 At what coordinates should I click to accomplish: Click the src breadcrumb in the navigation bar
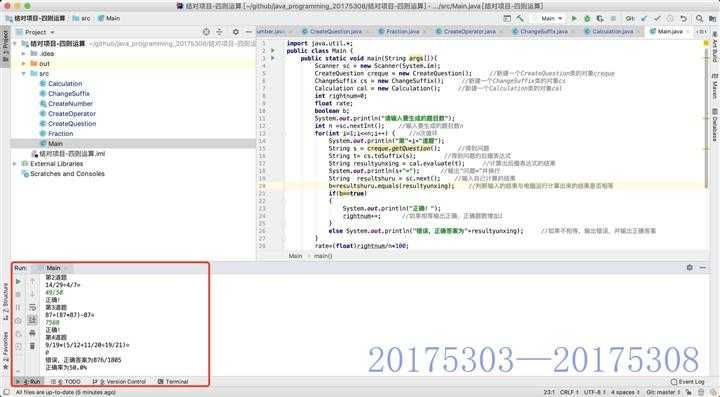pos(82,18)
